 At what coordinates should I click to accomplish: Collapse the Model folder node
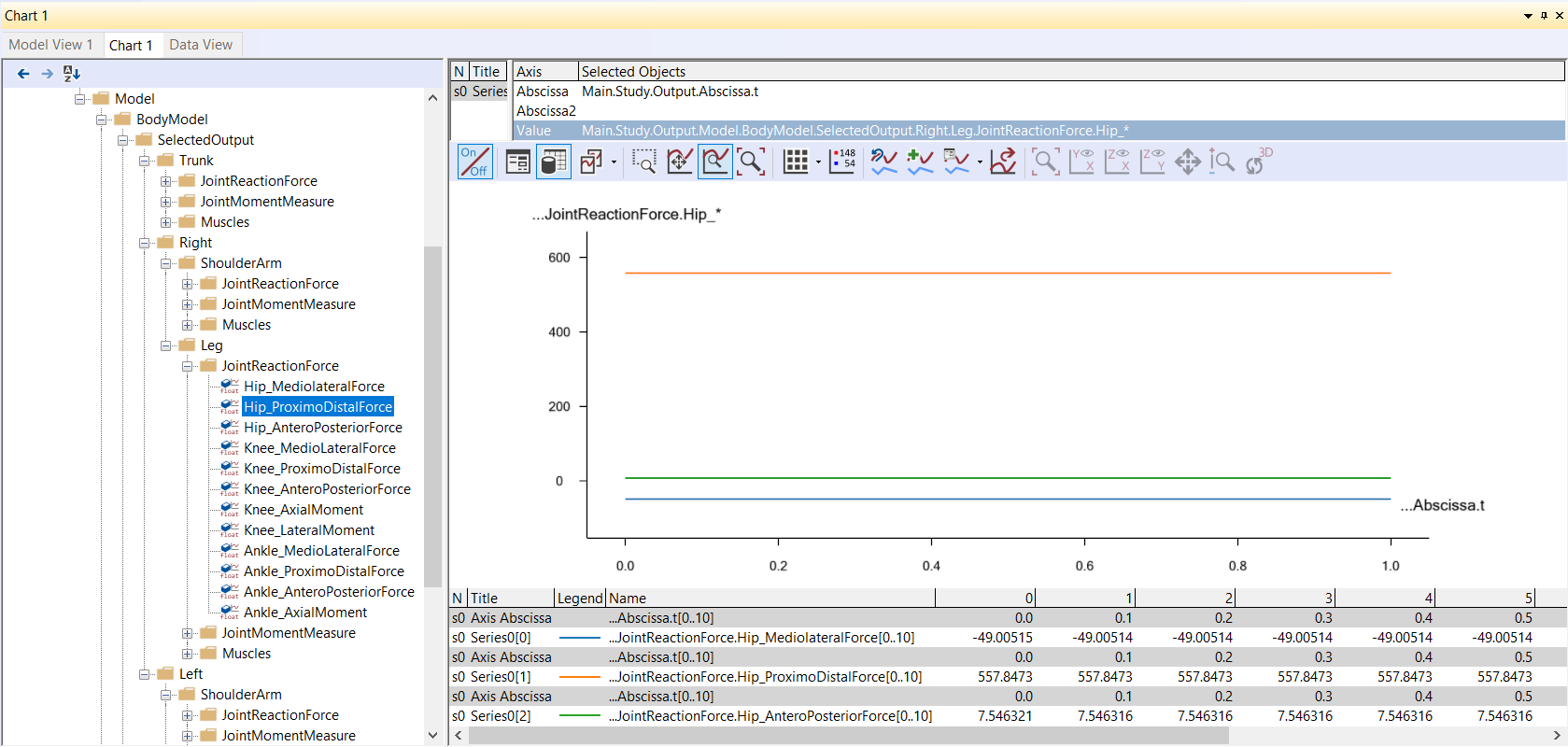click(x=80, y=99)
